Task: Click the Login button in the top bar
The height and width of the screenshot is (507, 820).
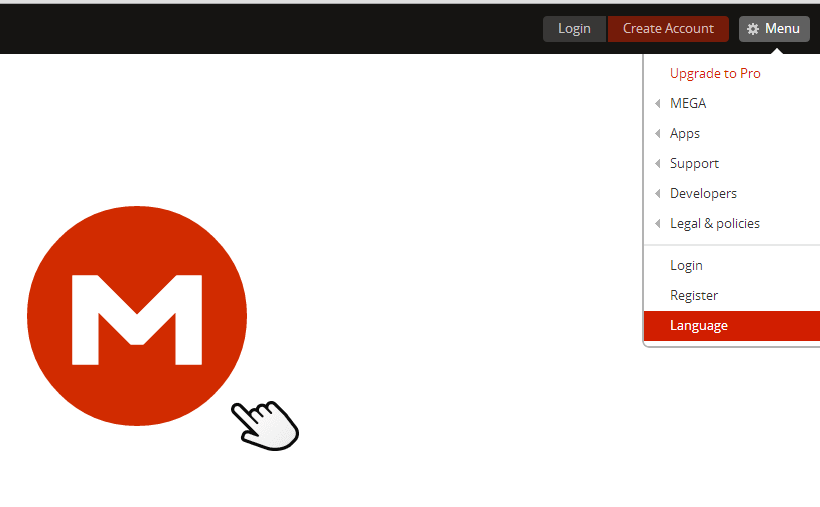Action: pyautogui.click(x=574, y=29)
